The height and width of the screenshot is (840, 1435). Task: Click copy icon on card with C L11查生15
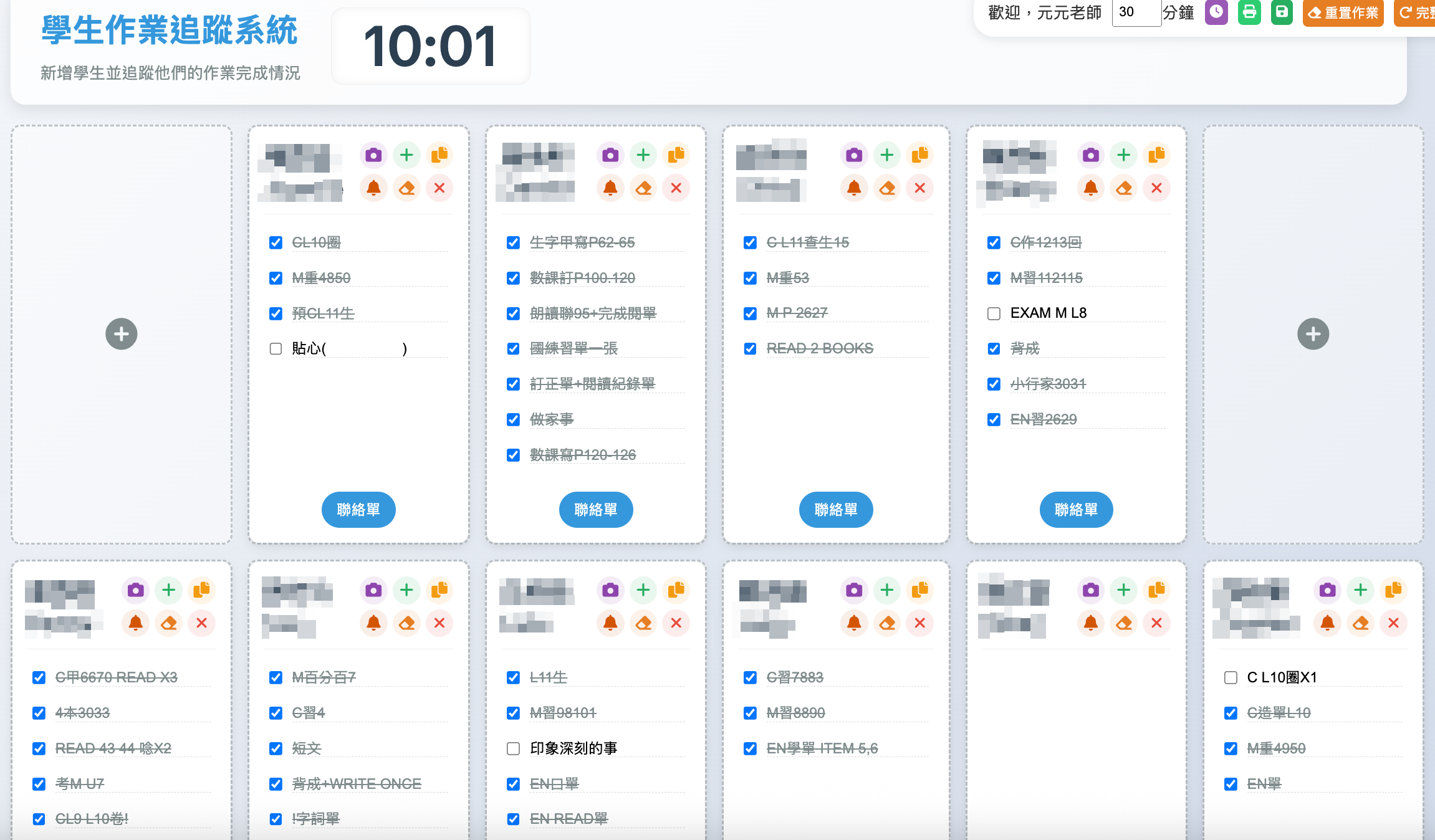coord(920,155)
